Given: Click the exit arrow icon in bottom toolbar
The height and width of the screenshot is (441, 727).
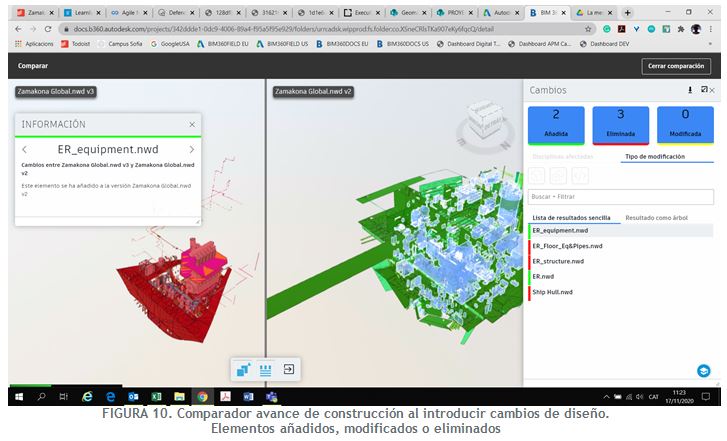Looking at the screenshot, I should (x=288, y=369).
